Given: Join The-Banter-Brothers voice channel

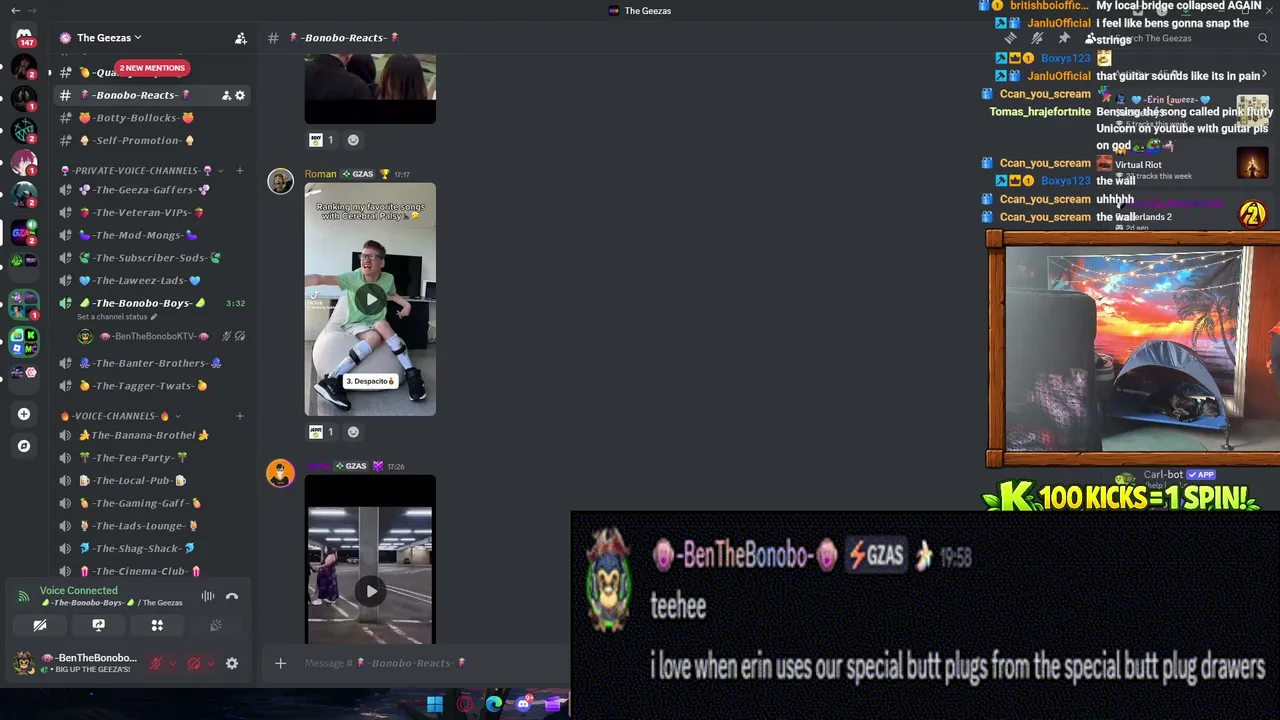Looking at the screenshot, I should (152, 363).
